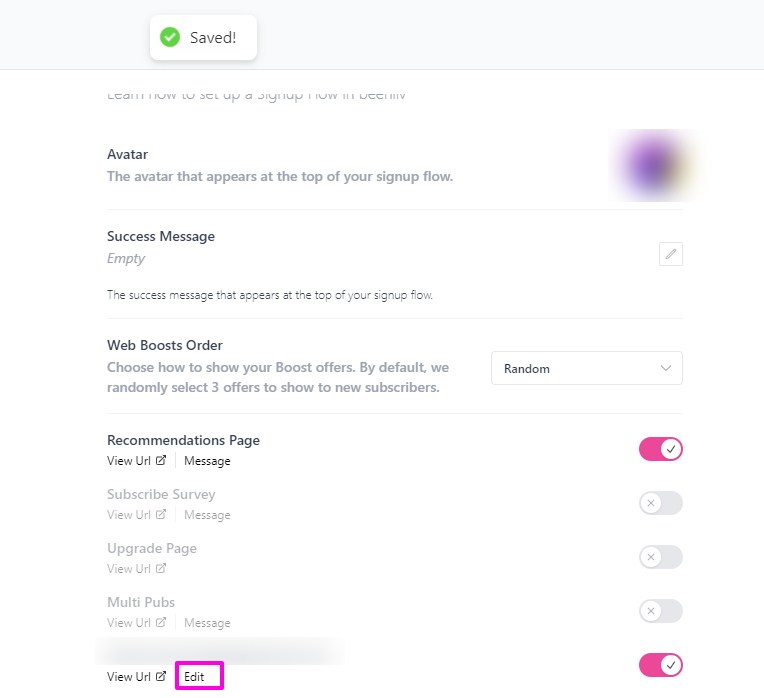Click Upgrade Page external link icon
The height and width of the screenshot is (698, 764).
(x=161, y=569)
